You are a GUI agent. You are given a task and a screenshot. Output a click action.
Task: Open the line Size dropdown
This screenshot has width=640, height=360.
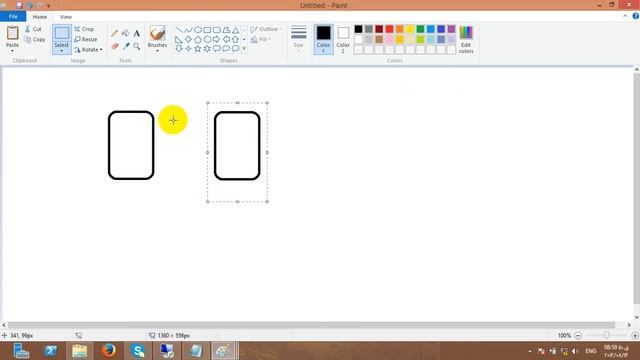coord(298,39)
